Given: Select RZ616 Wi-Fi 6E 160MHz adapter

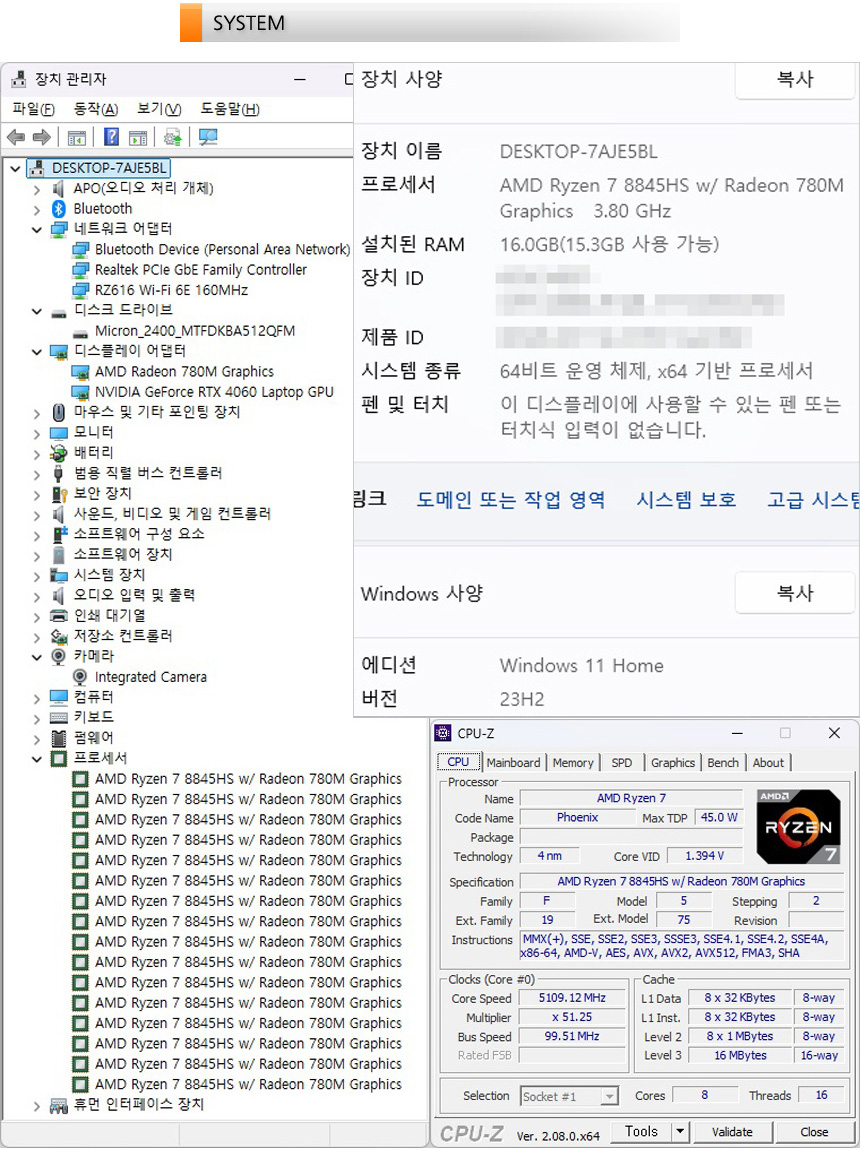Looking at the screenshot, I should 172,290.
